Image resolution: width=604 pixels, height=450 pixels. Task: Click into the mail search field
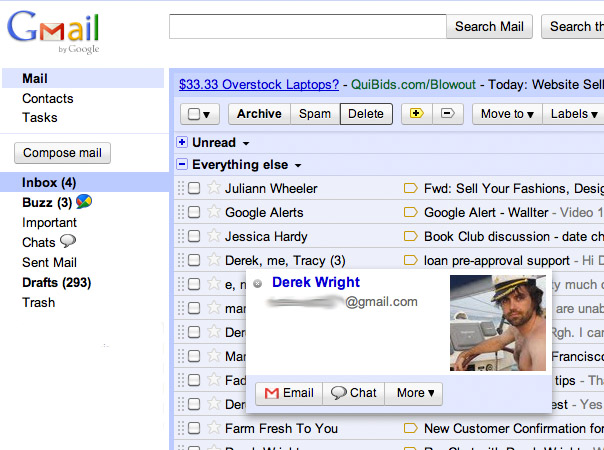(308, 27)
